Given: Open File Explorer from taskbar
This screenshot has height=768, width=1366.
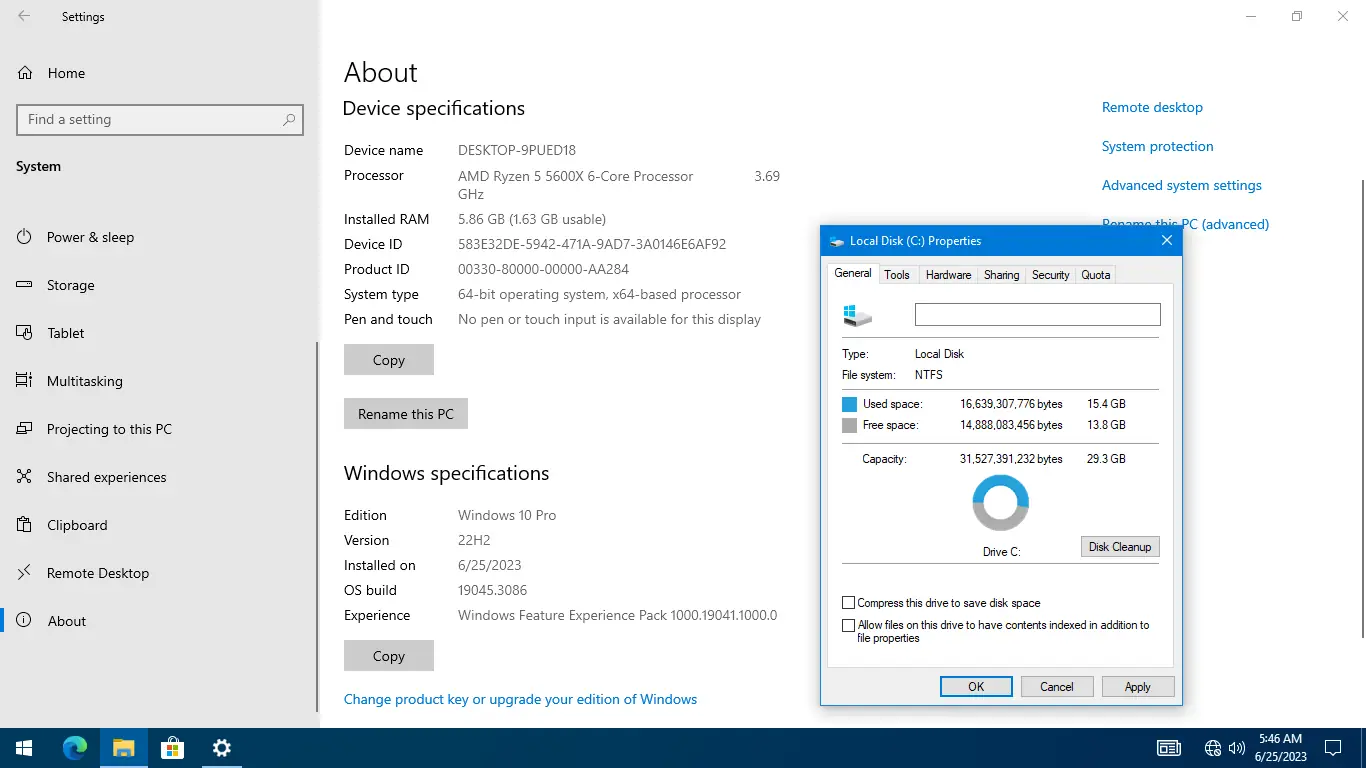Looking at the screenshot, I should point(123,748).
